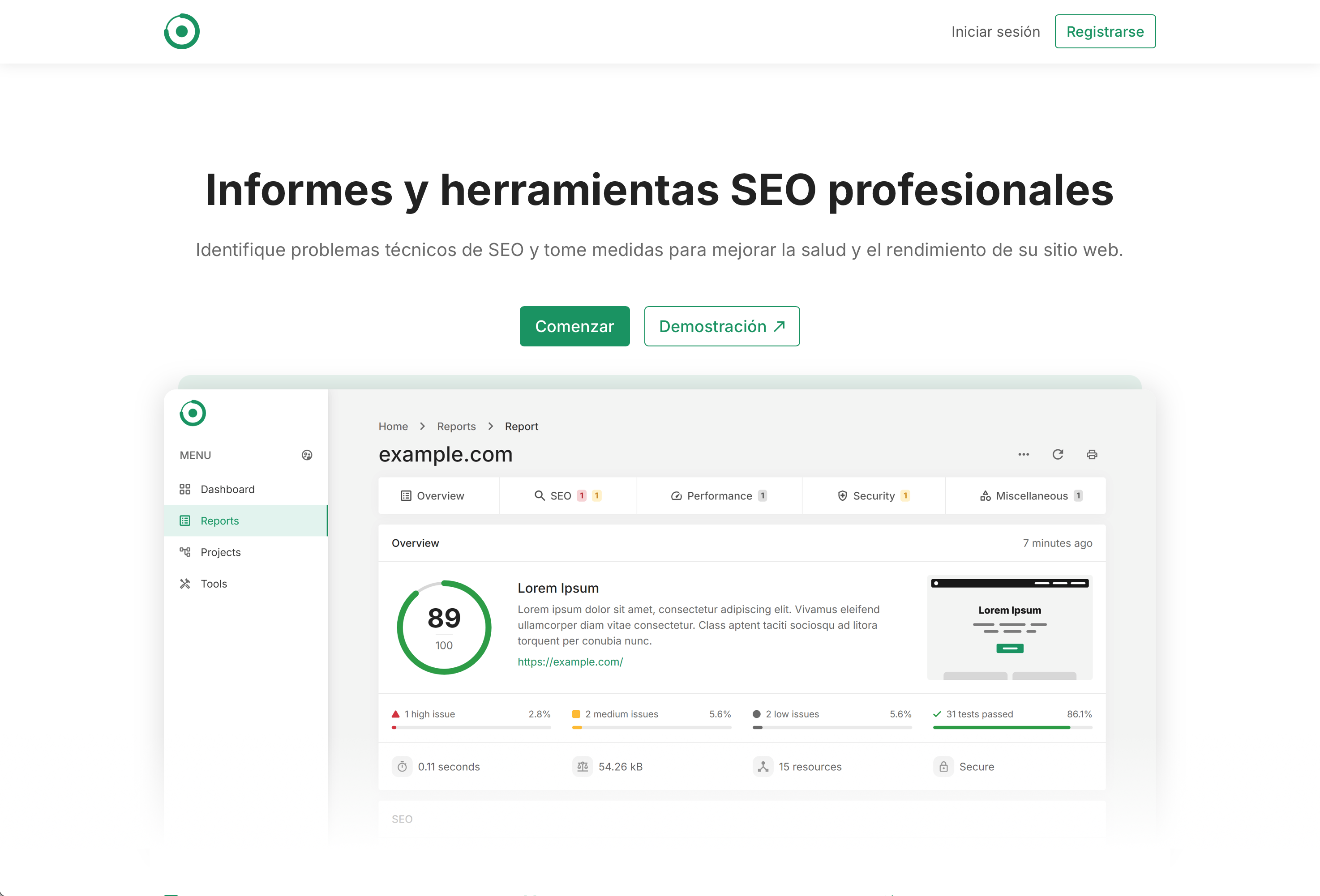1320x896 pixels.
Task: Click the theme palette icon beside MENU
Action: click(307, 455)
